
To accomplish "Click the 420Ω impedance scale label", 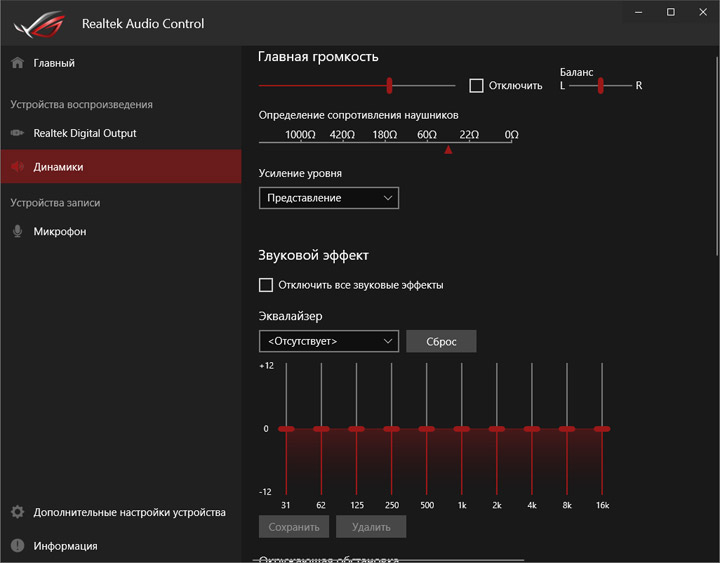I will pyautogui.click(x=342, y=135).
